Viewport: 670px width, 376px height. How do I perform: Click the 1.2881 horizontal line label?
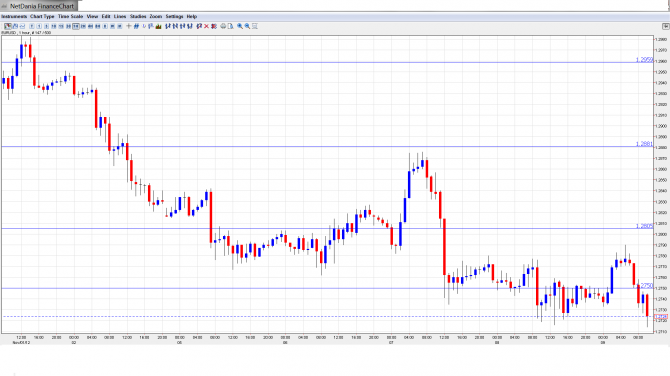pos(644,144)
